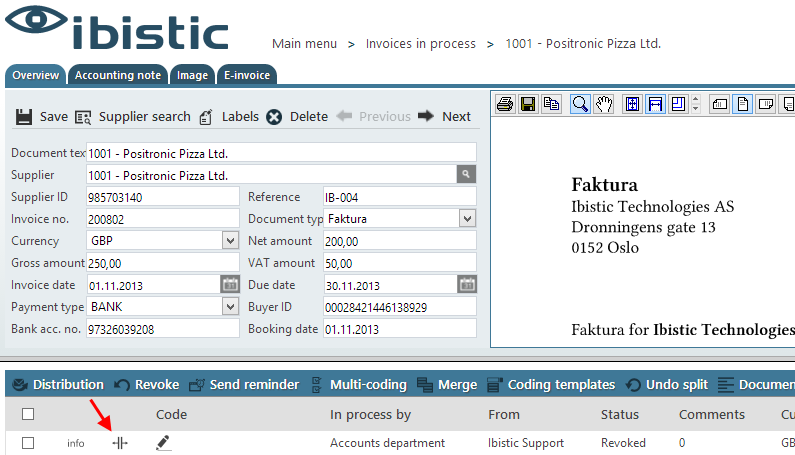Click the viewer zoom stepper down arrow
The image size is (795, 455).
coord(696,109)
